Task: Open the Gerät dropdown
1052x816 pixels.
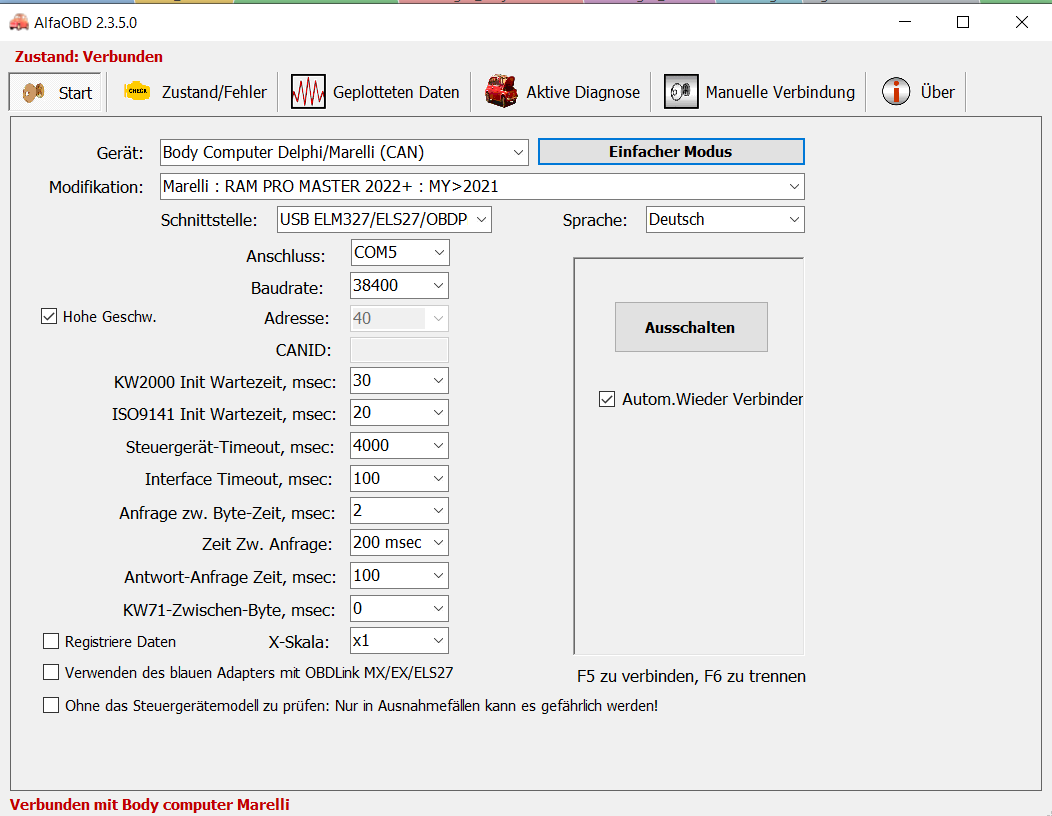Action: tap(344, 152)
